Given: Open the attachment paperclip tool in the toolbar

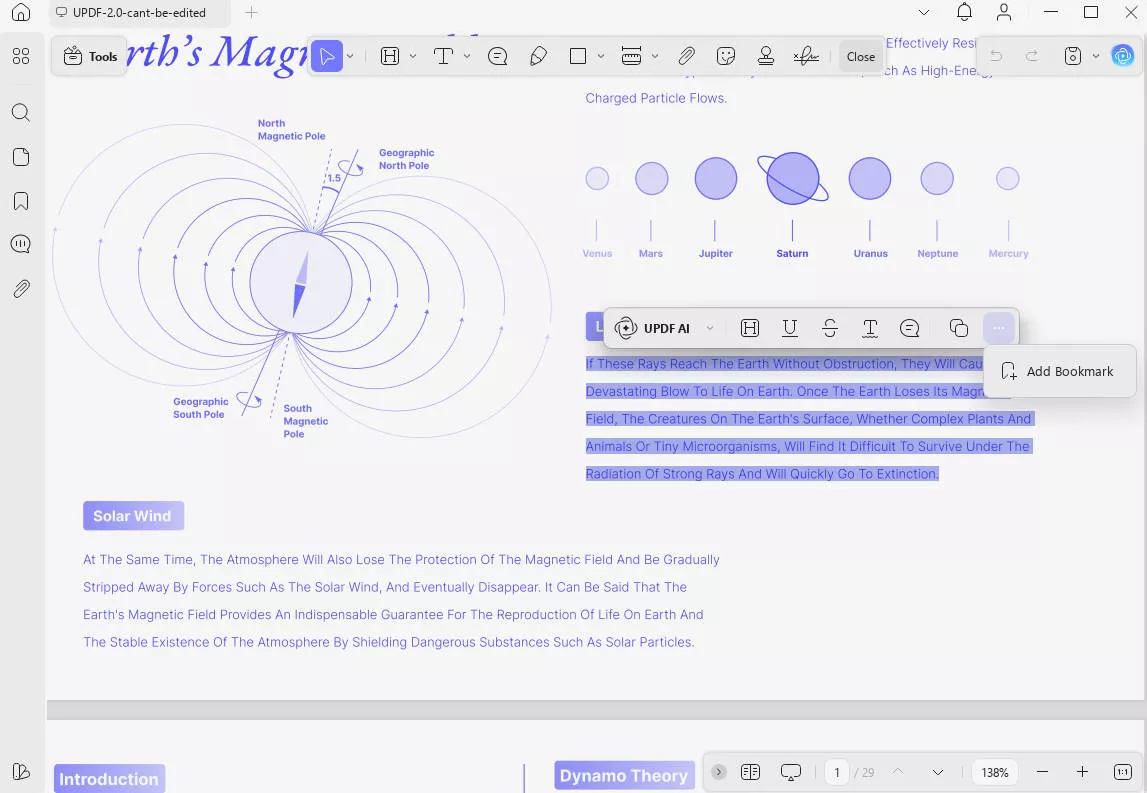Looking at the screenshot, I should click(x=686, y=57).
